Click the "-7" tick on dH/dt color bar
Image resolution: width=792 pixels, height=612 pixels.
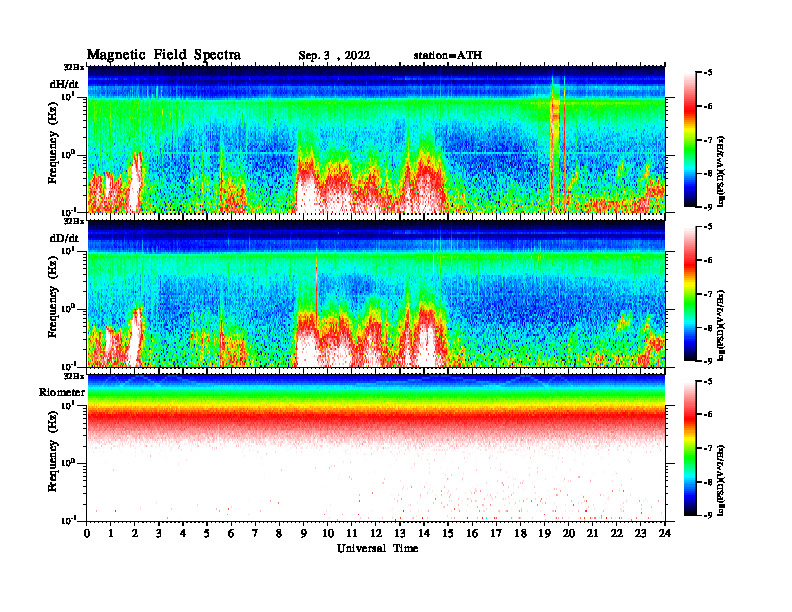(708, 140)
